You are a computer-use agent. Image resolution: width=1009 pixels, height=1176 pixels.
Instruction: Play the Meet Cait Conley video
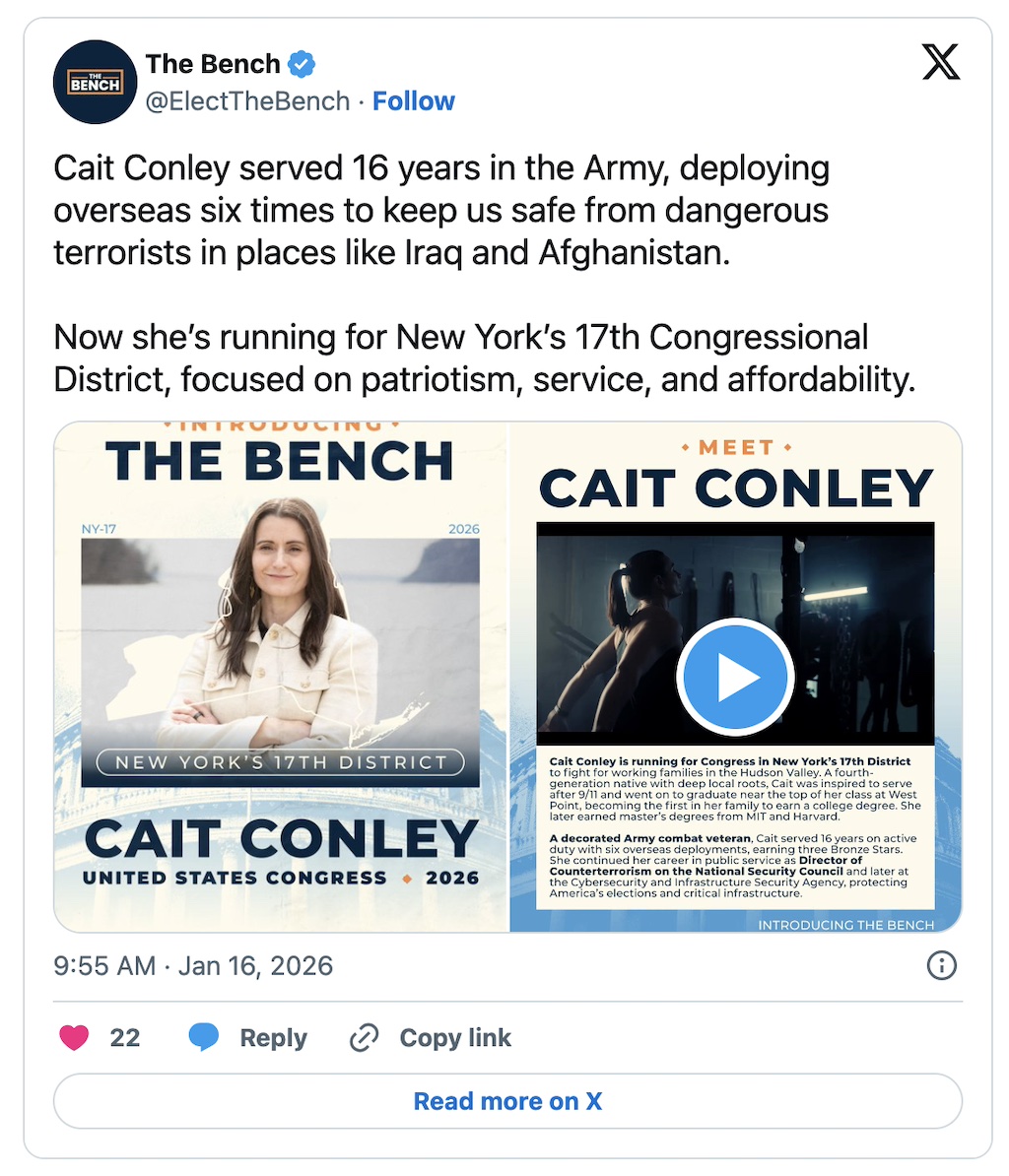[x=735, y=678]
